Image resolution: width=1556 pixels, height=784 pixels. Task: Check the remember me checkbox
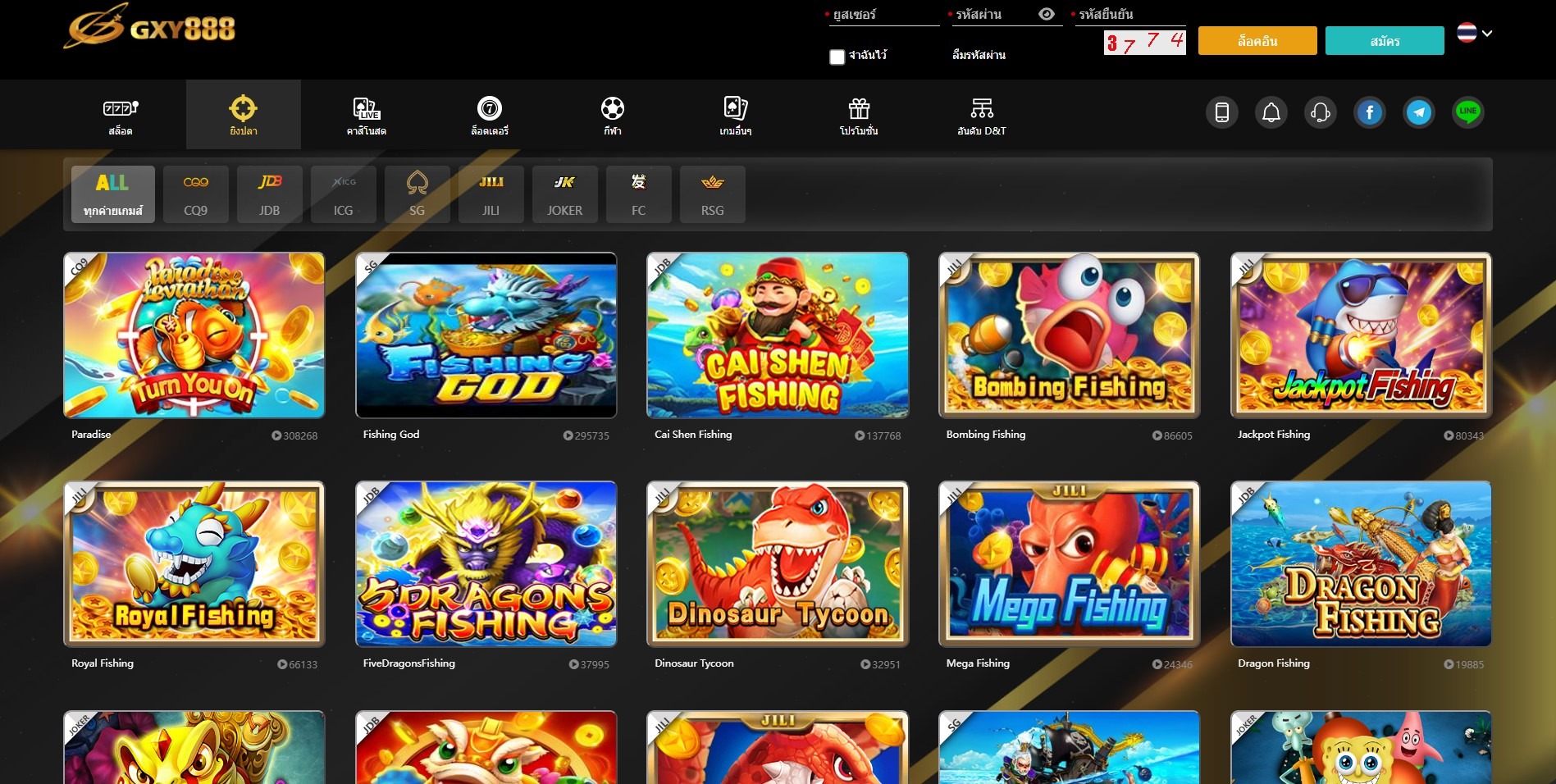(x=837, y=57)
